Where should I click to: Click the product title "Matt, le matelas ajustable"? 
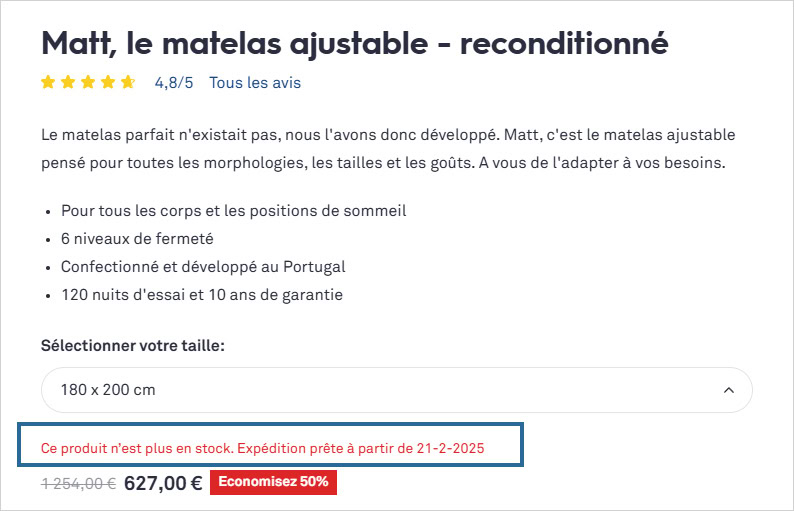(354, 43)
